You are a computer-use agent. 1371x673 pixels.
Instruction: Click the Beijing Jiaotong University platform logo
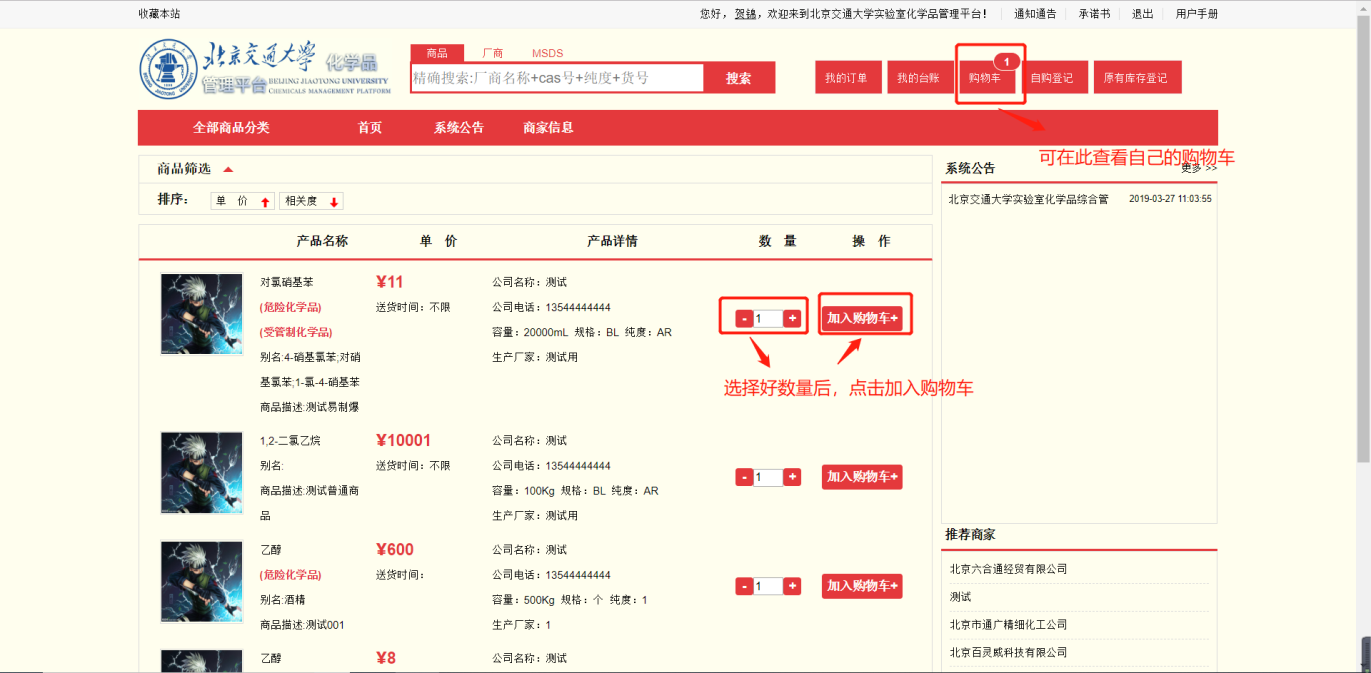pos(264,71)
